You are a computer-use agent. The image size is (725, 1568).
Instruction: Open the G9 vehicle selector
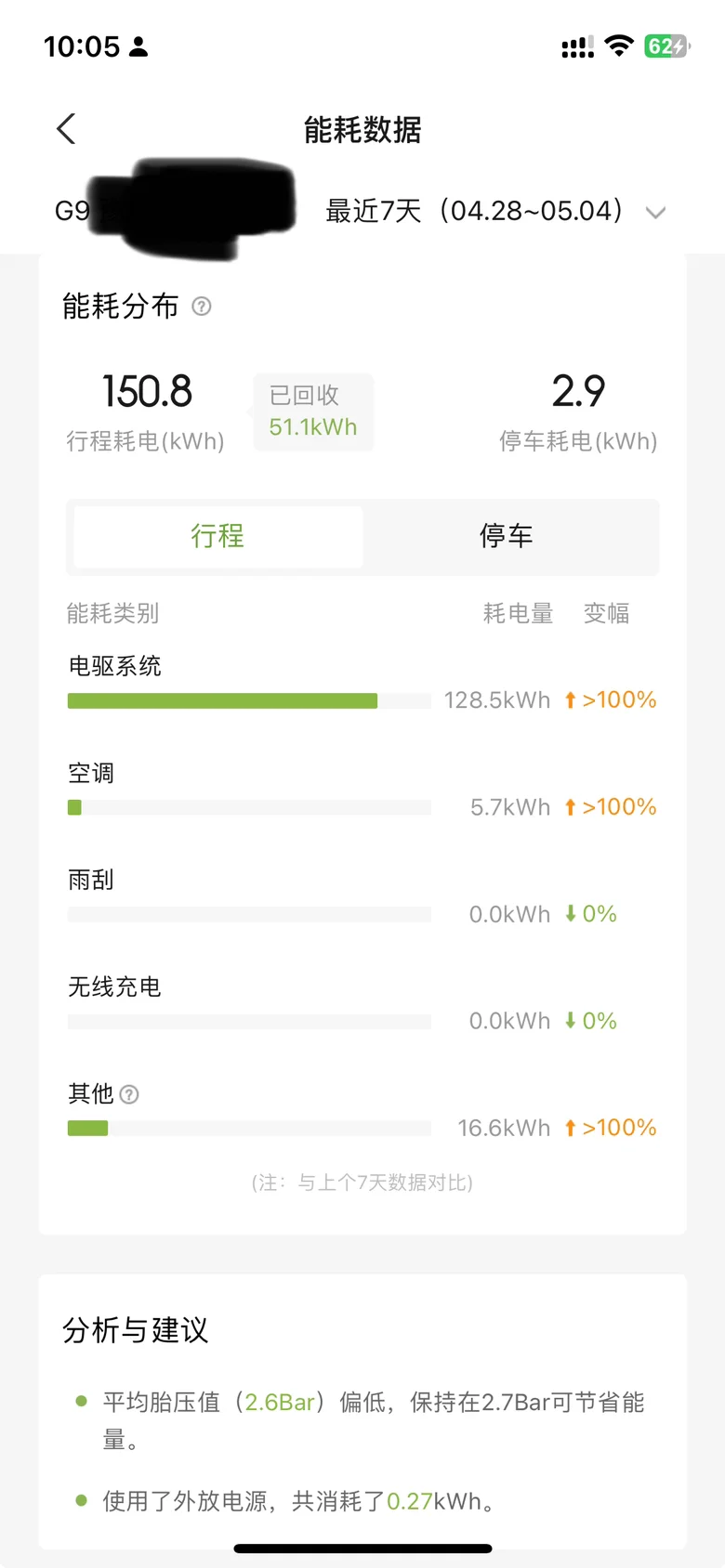click(x=175, y=210)
